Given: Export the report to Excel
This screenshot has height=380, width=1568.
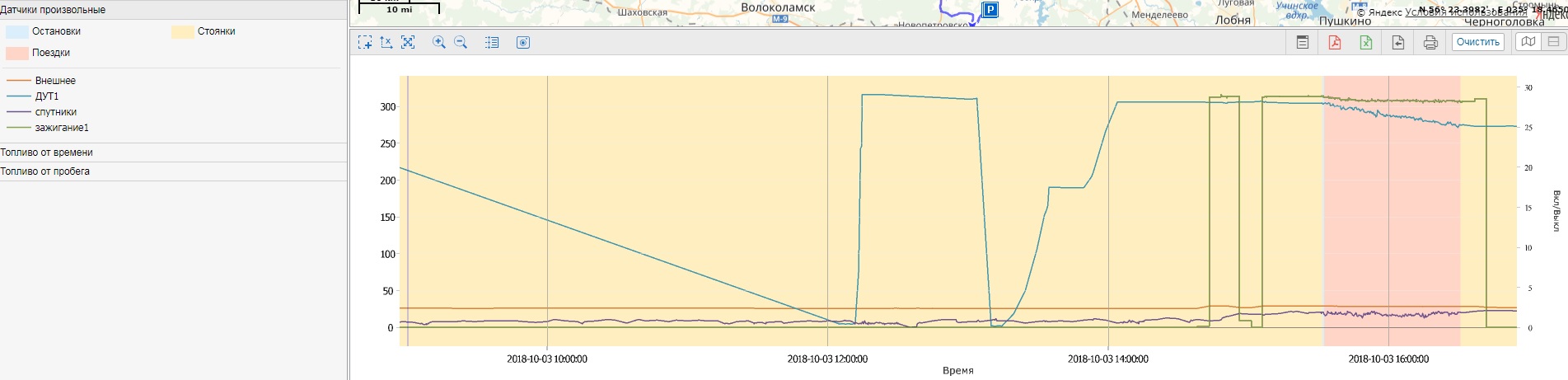Looking at the screenshot, I should (x=1366, y=42).
